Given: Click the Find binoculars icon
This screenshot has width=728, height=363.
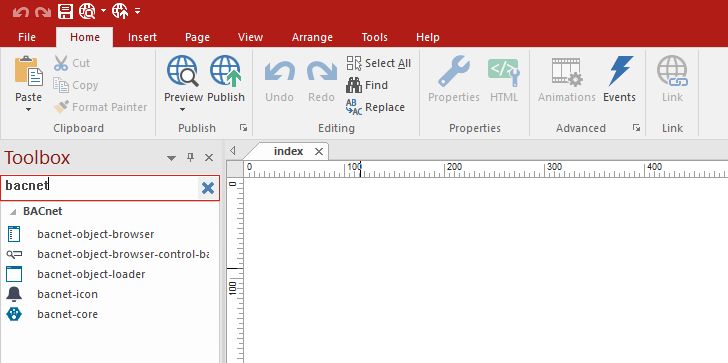Looking at the screenshot, I should (354, 85).
